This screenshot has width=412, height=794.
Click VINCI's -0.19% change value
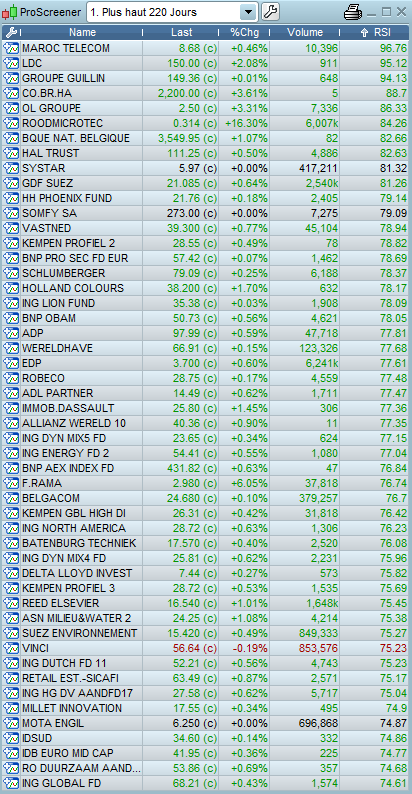coord(251,648)
